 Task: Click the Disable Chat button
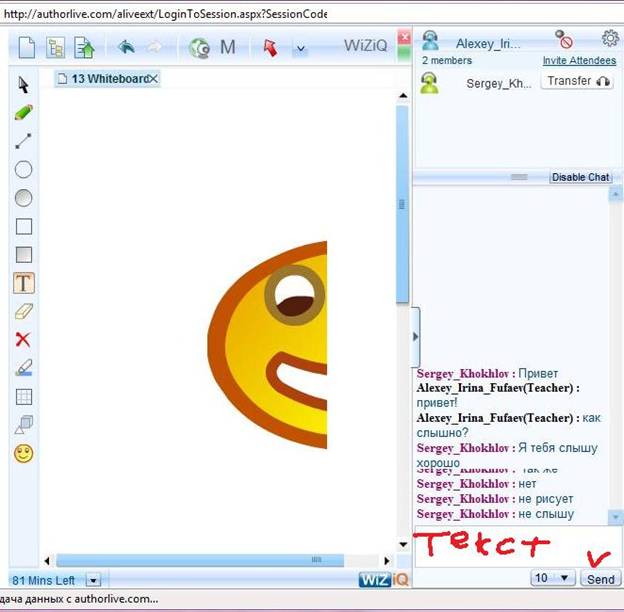tap(580, 177)
